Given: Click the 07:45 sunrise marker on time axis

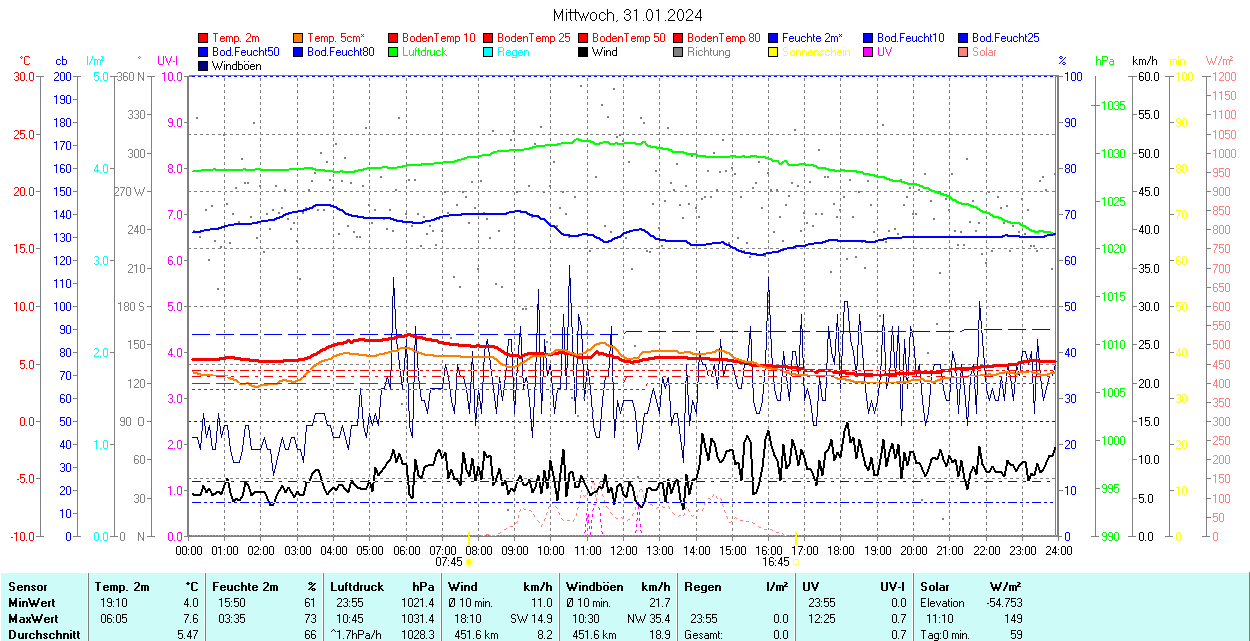Looking at the screenshot, I should 447,562.
